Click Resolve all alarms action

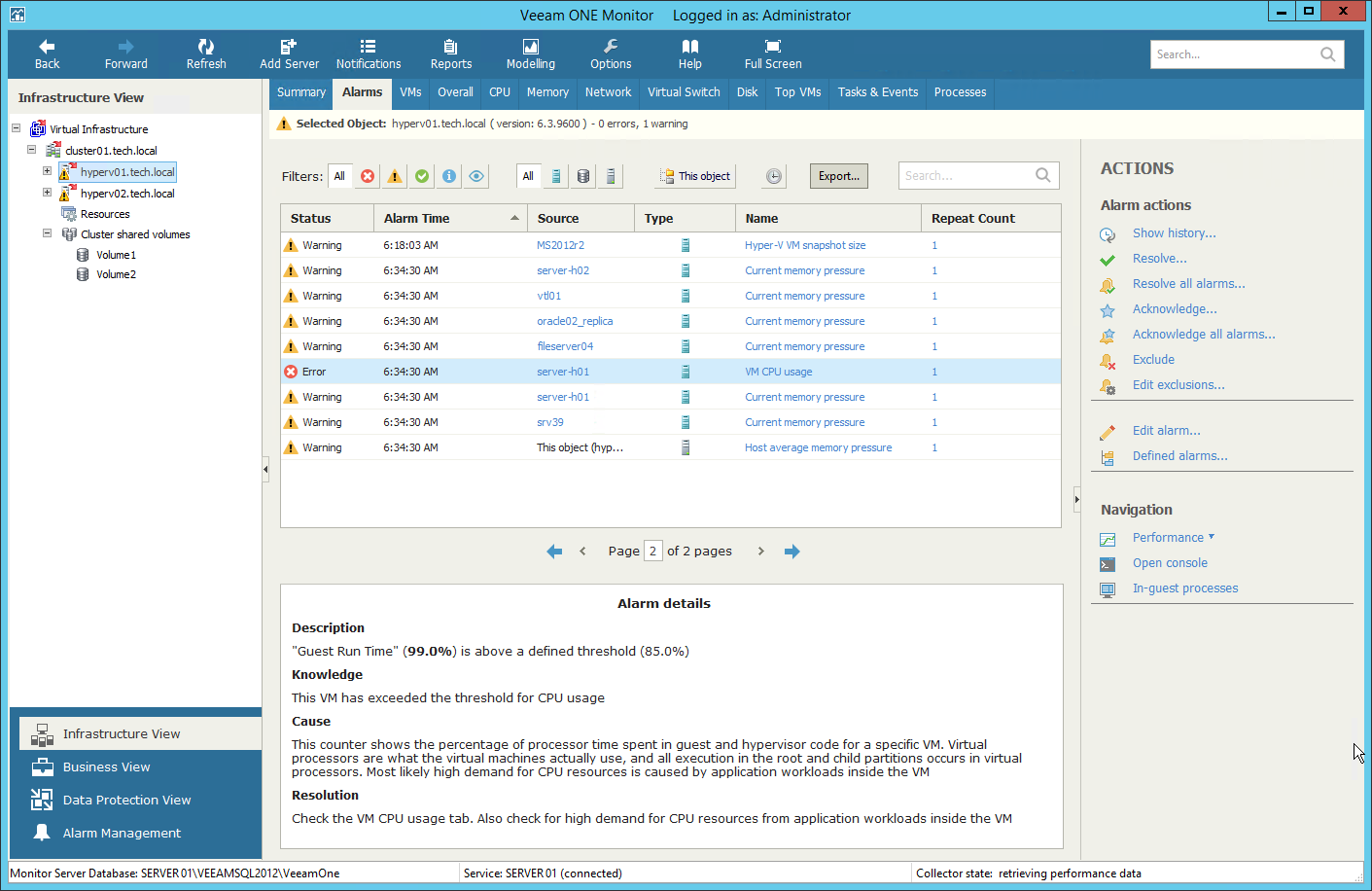1188,284
